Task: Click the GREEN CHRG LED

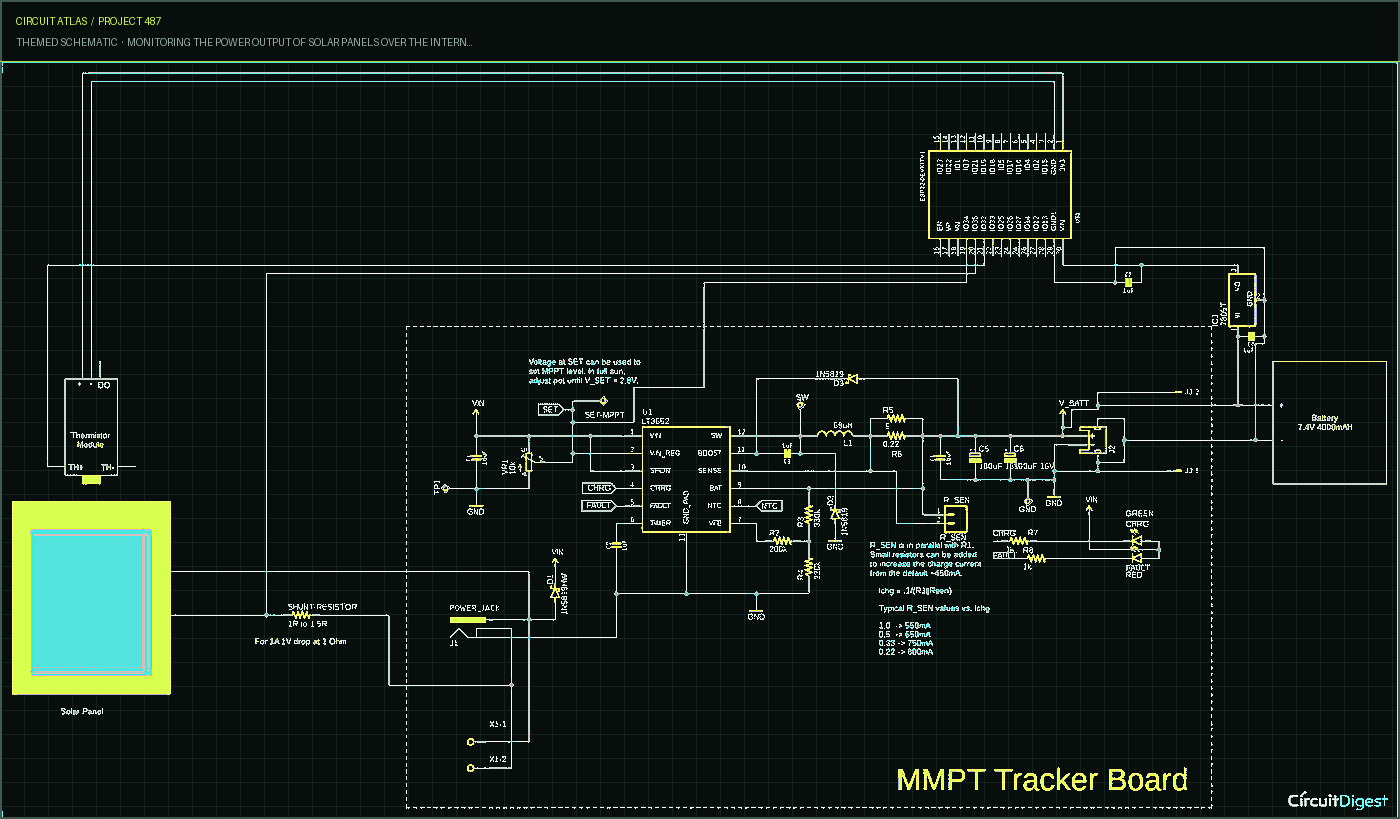Action: coord(1136,541)
